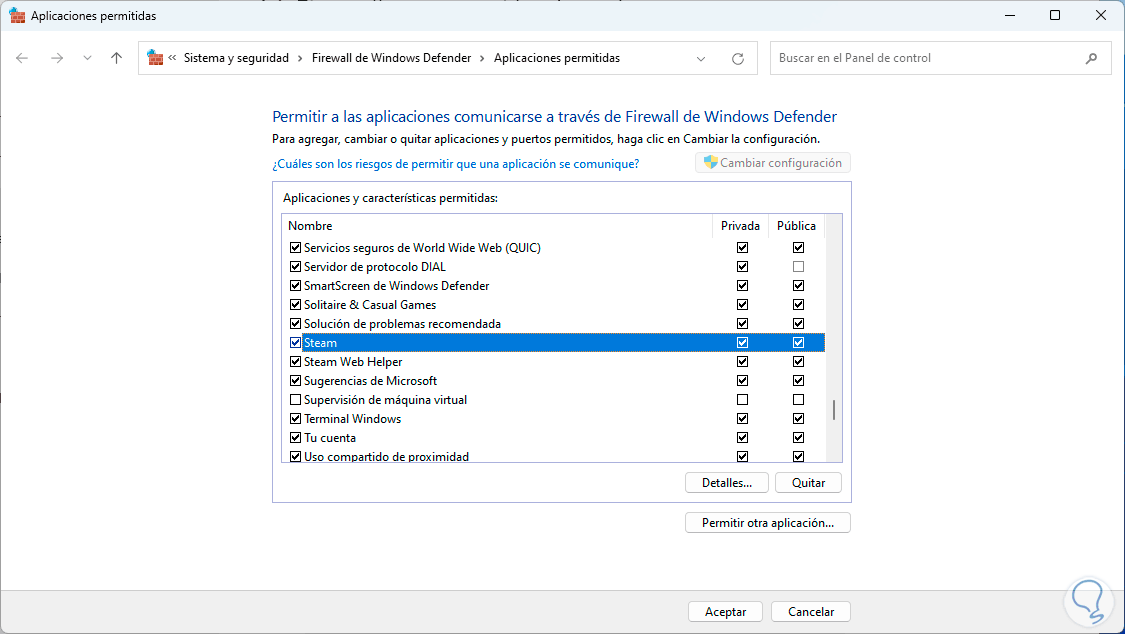Click the applications list scrollbar thumb

[833, 410]
